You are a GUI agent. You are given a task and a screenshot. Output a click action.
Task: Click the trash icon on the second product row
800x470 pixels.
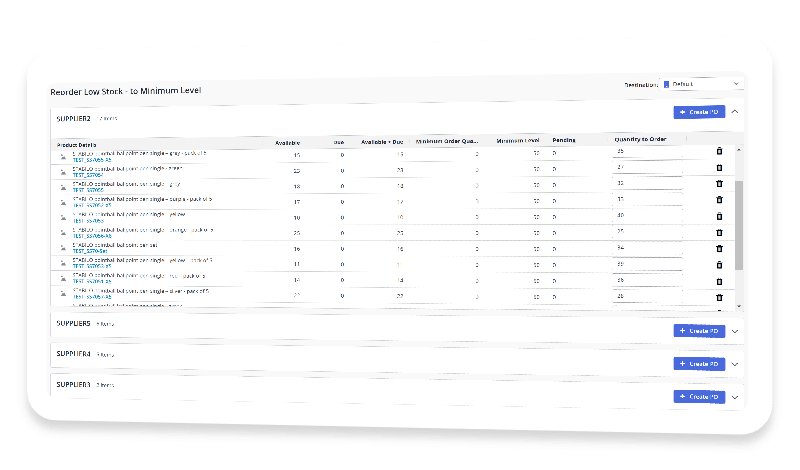pyautogui.click(x=718, y=168)
